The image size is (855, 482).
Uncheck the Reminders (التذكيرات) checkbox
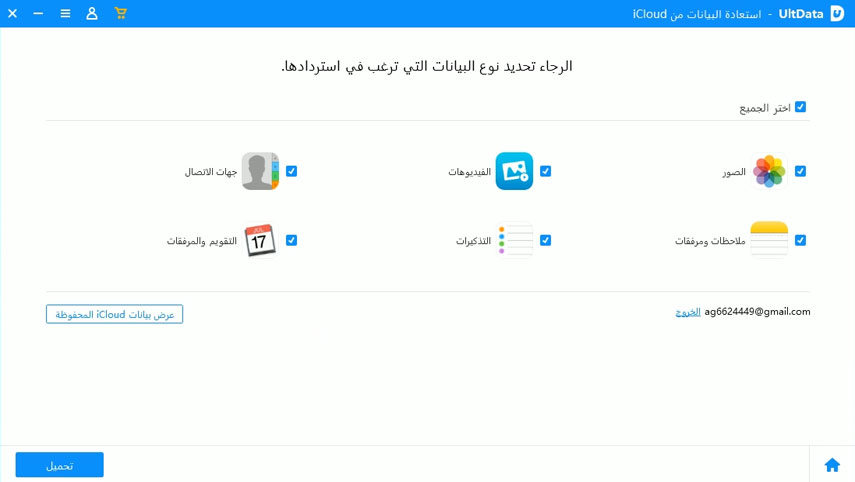click(545, 240)
